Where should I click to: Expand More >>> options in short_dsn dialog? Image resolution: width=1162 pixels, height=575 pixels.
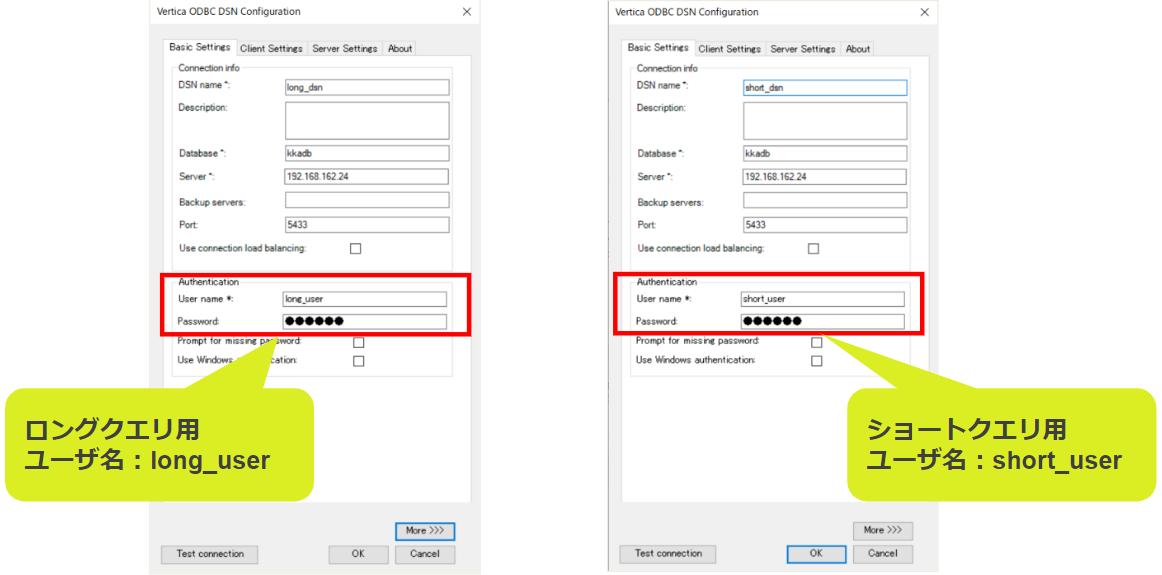tap(882, 530)
